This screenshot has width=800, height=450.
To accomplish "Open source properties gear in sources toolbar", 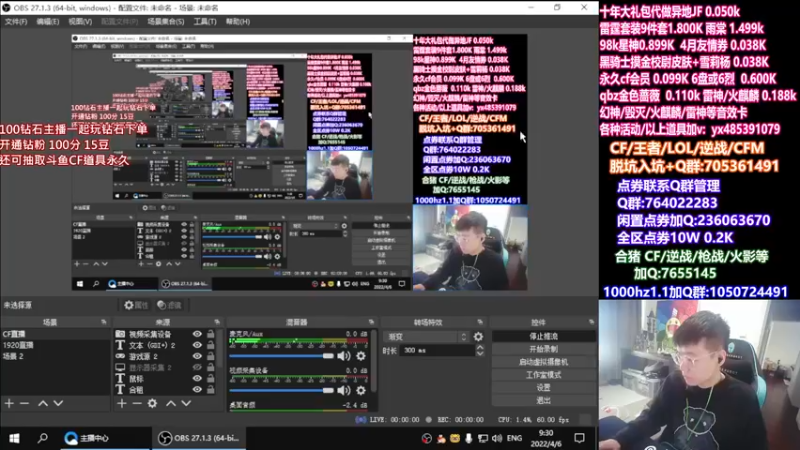I will coord(152,403).
